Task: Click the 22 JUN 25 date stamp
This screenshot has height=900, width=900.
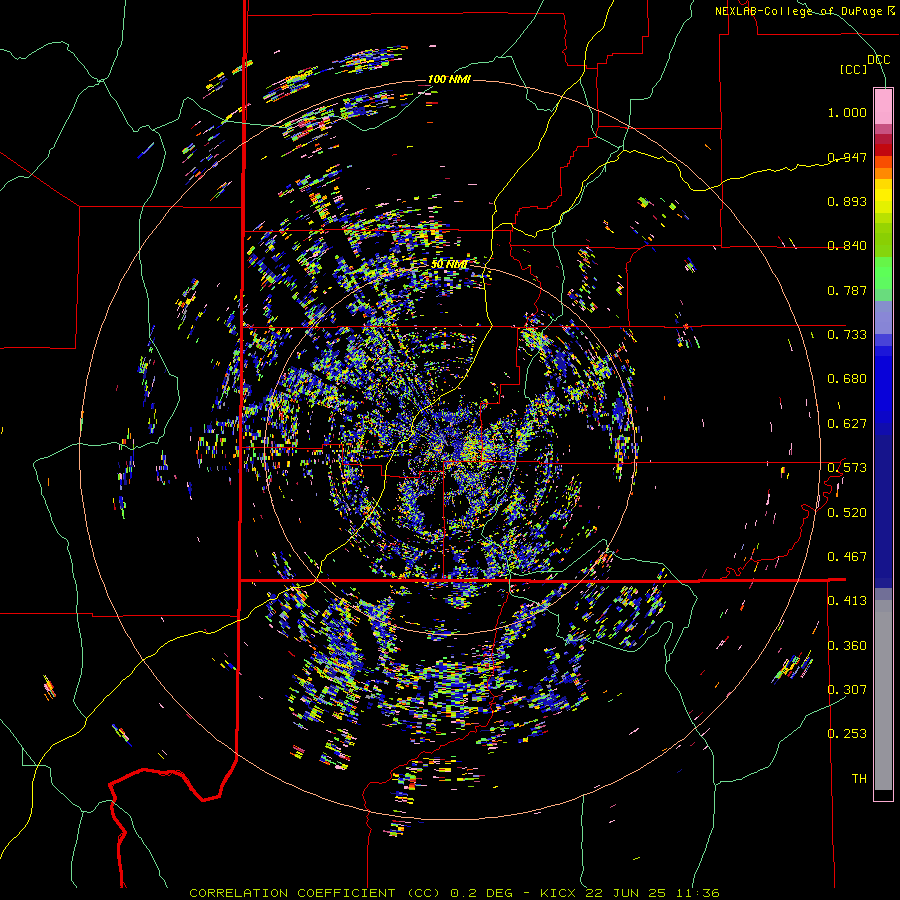Action: (x=626, y=893)
